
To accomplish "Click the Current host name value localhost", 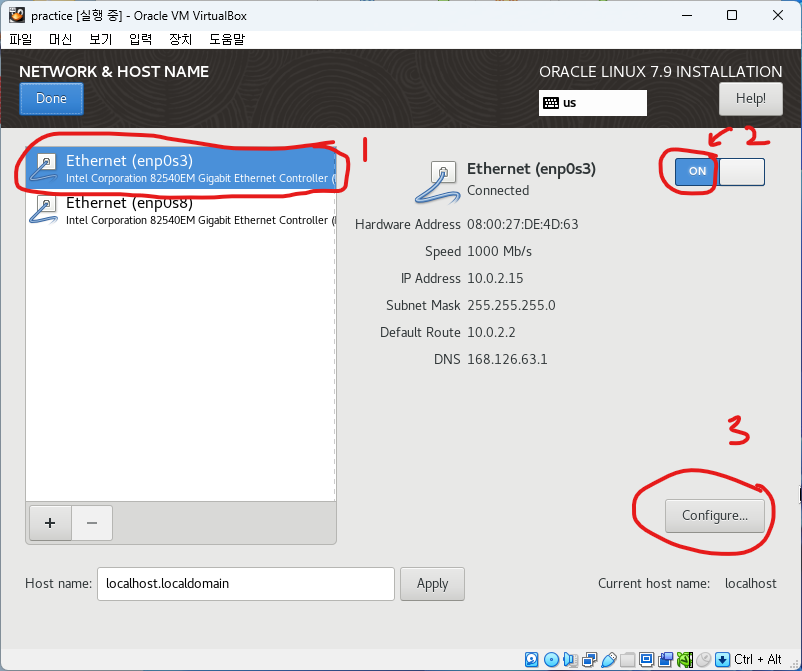I will click(x=750, y=584).
